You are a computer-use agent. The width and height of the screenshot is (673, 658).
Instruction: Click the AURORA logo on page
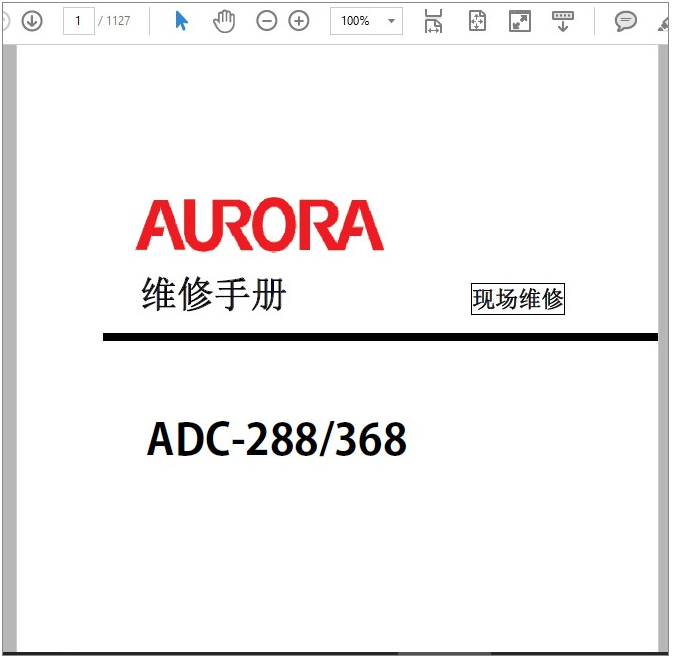pos(260,224)
